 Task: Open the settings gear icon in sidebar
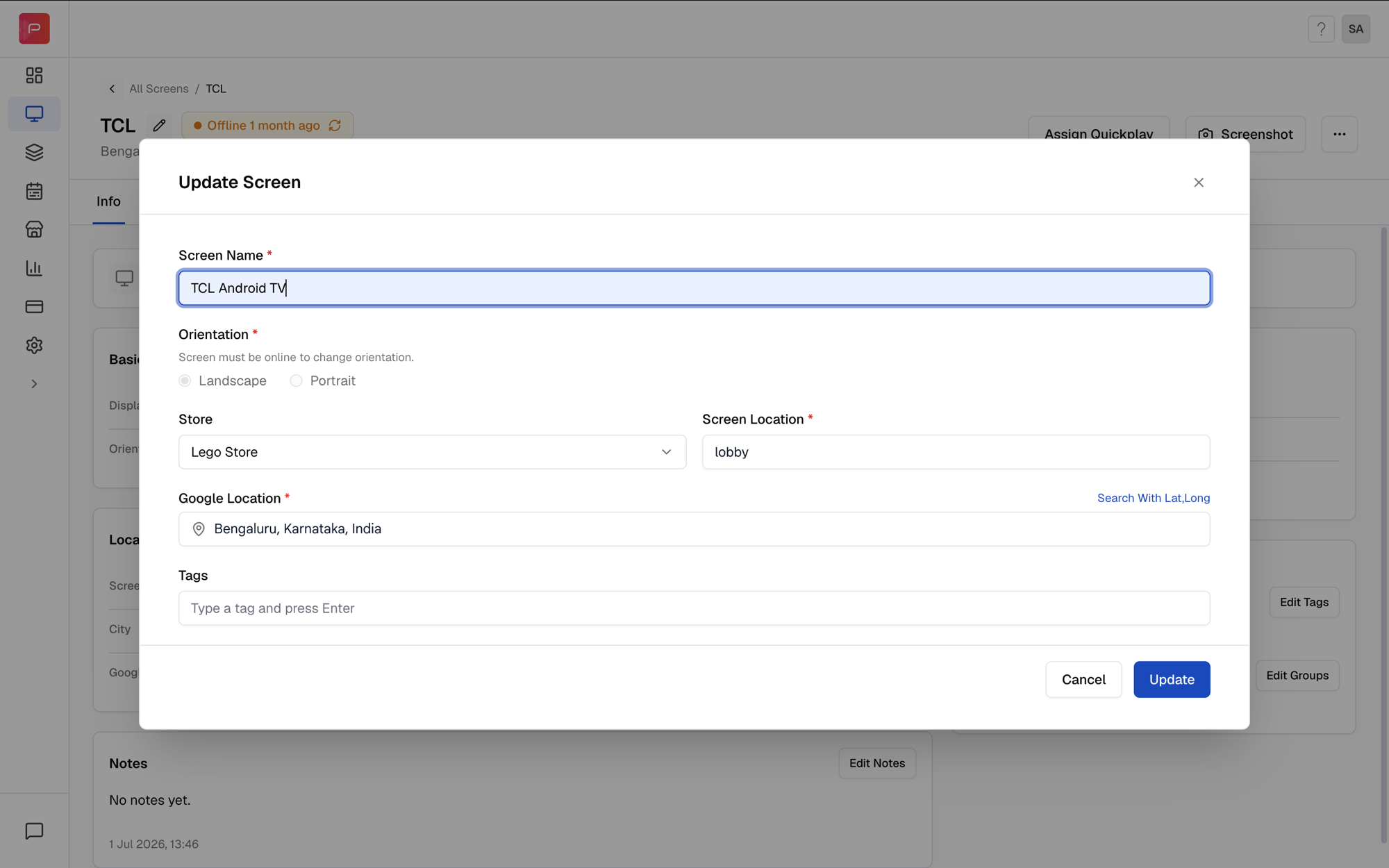tap(34, 345)
